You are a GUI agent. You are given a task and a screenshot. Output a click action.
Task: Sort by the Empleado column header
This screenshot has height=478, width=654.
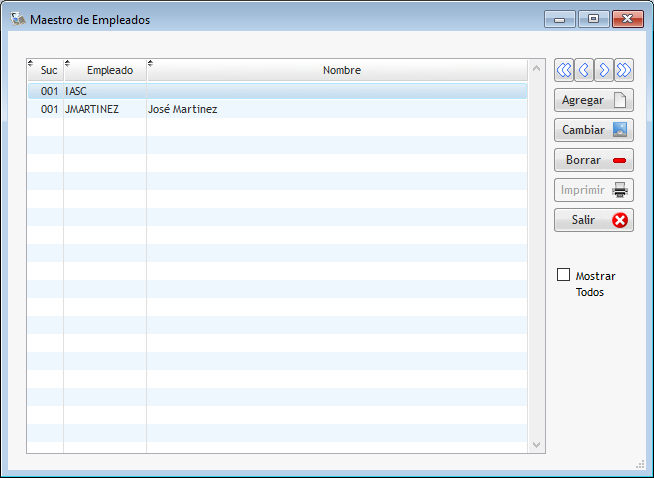(x=106, y=70)
